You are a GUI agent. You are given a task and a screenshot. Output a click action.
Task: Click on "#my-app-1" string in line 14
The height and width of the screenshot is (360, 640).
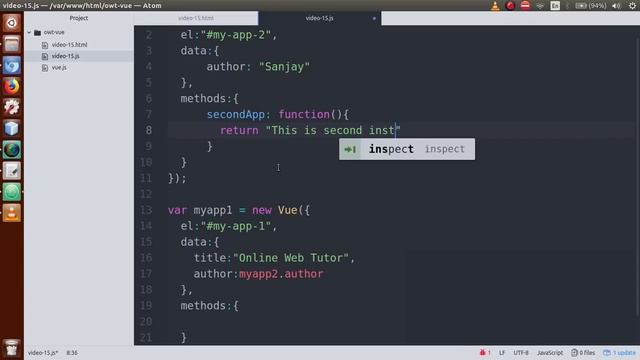coord(236,226)
